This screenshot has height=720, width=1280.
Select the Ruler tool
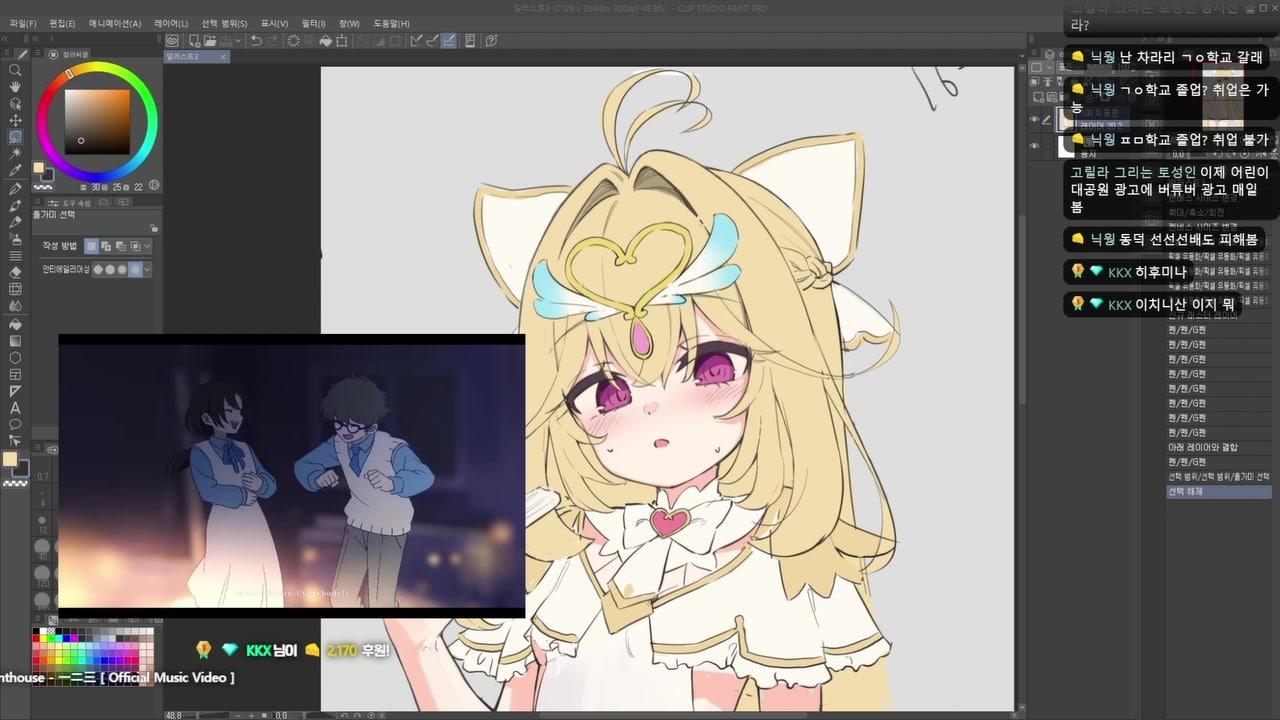[x=15, y=391]
